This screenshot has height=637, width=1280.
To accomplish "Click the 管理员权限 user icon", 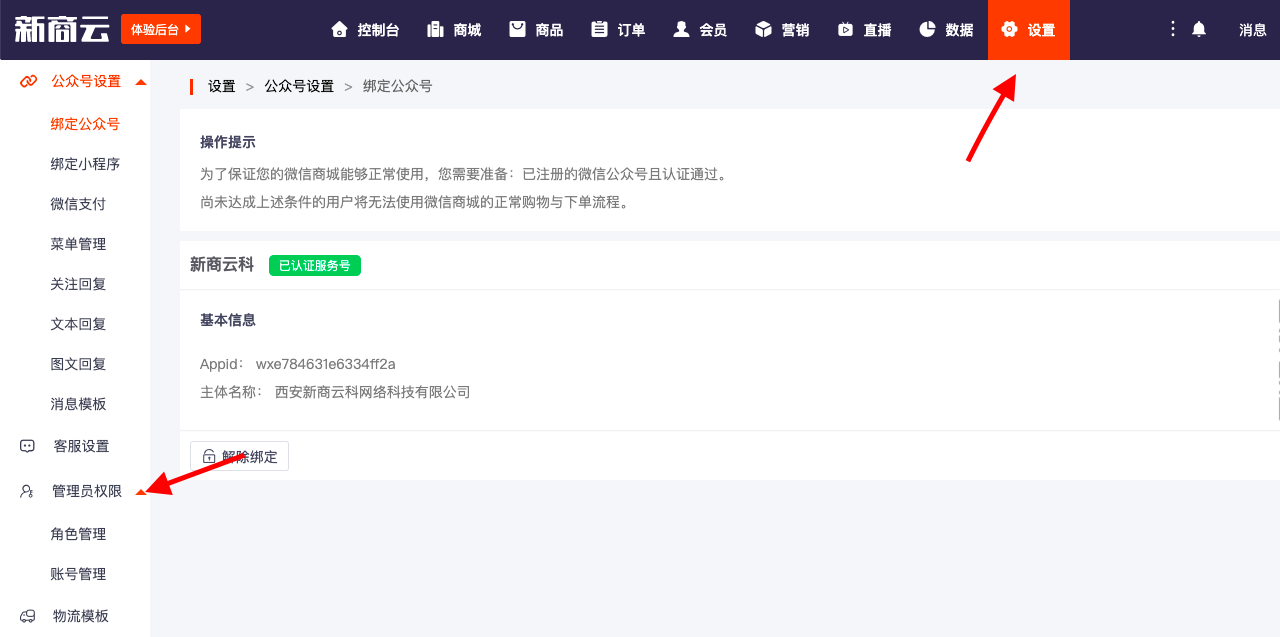I will click(27, 491).
